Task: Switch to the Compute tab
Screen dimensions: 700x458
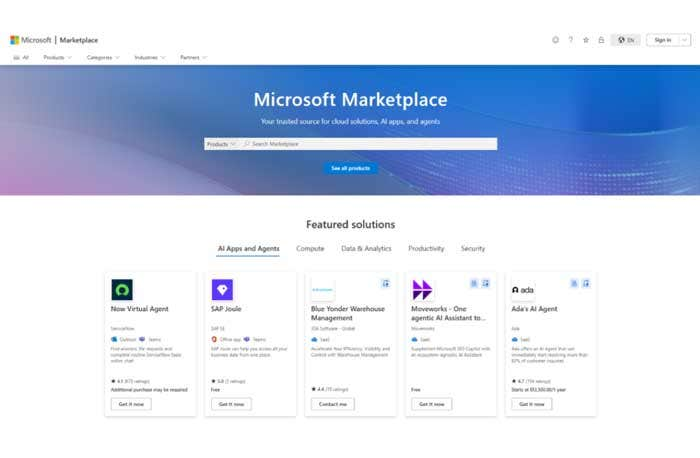Action: [310, 248]
